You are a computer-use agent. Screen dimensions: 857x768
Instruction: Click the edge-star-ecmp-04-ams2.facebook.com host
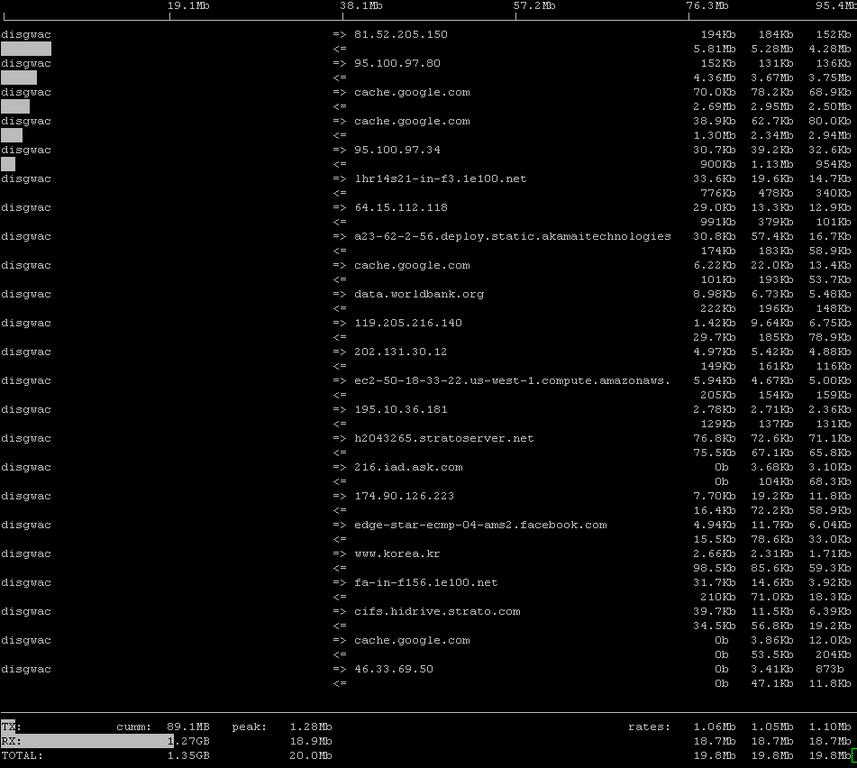click(x=480, y=525)
